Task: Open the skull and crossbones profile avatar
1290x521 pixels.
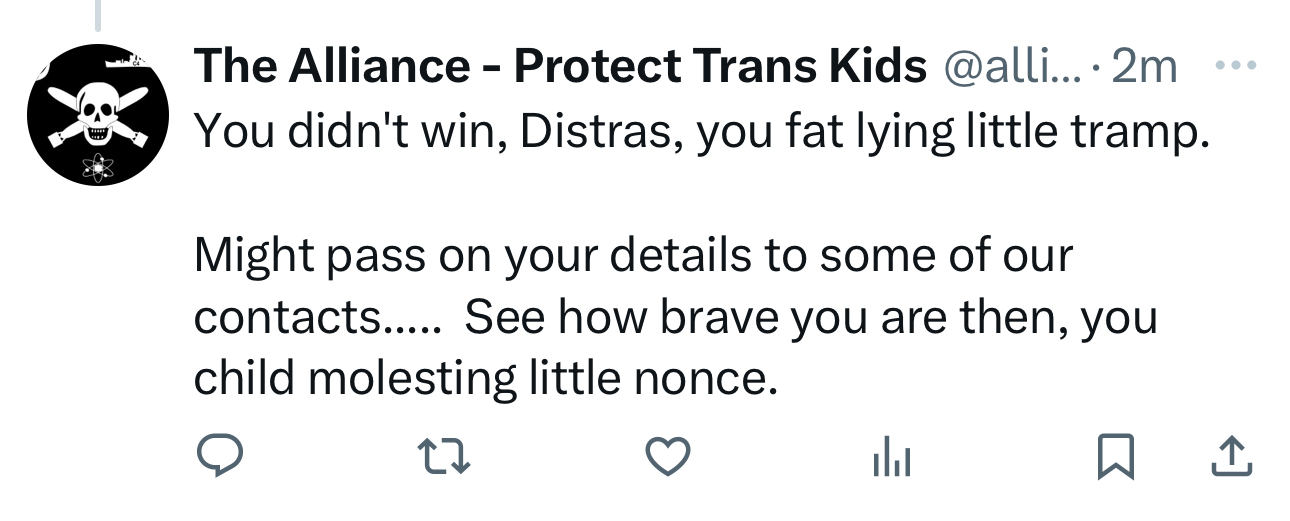Action: pos(96,115)
